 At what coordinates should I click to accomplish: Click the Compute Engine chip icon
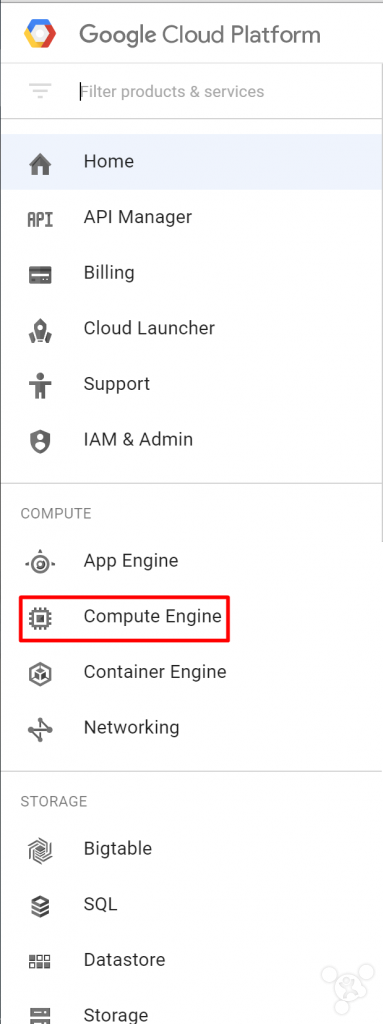(x=40, y=617)
